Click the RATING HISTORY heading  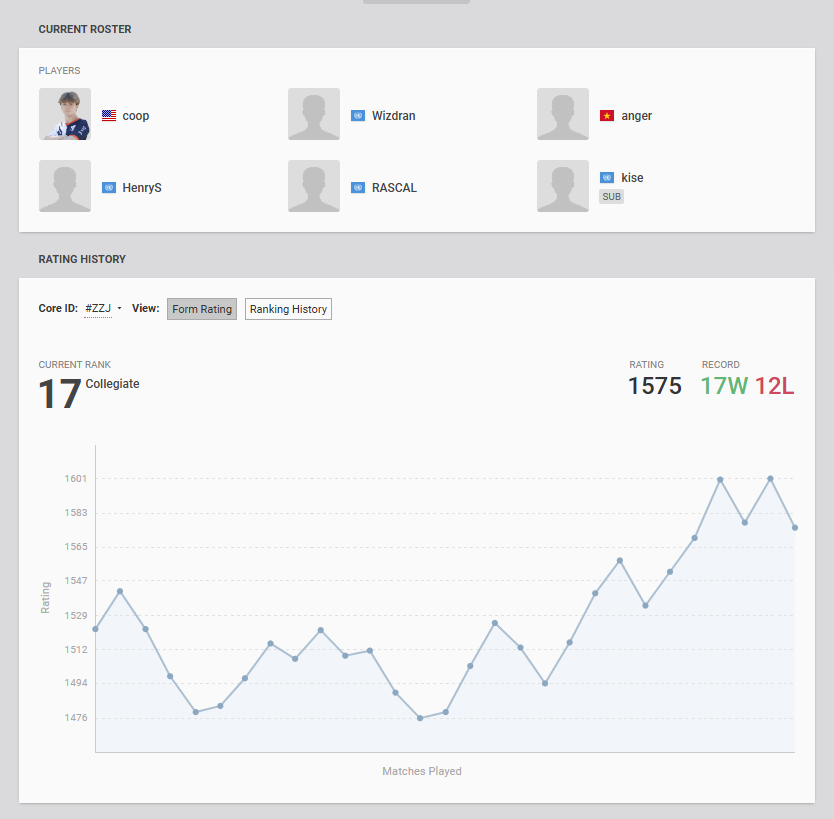click(x=82, y=259)
